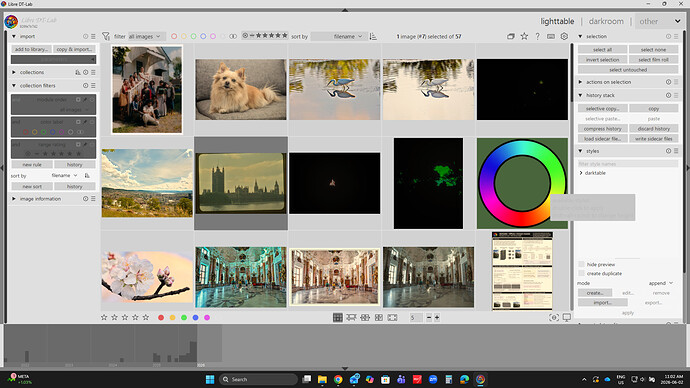This screenshot has height=388, width=690.
Task: Reset the history stack module
Action: [x=668, y=95]
